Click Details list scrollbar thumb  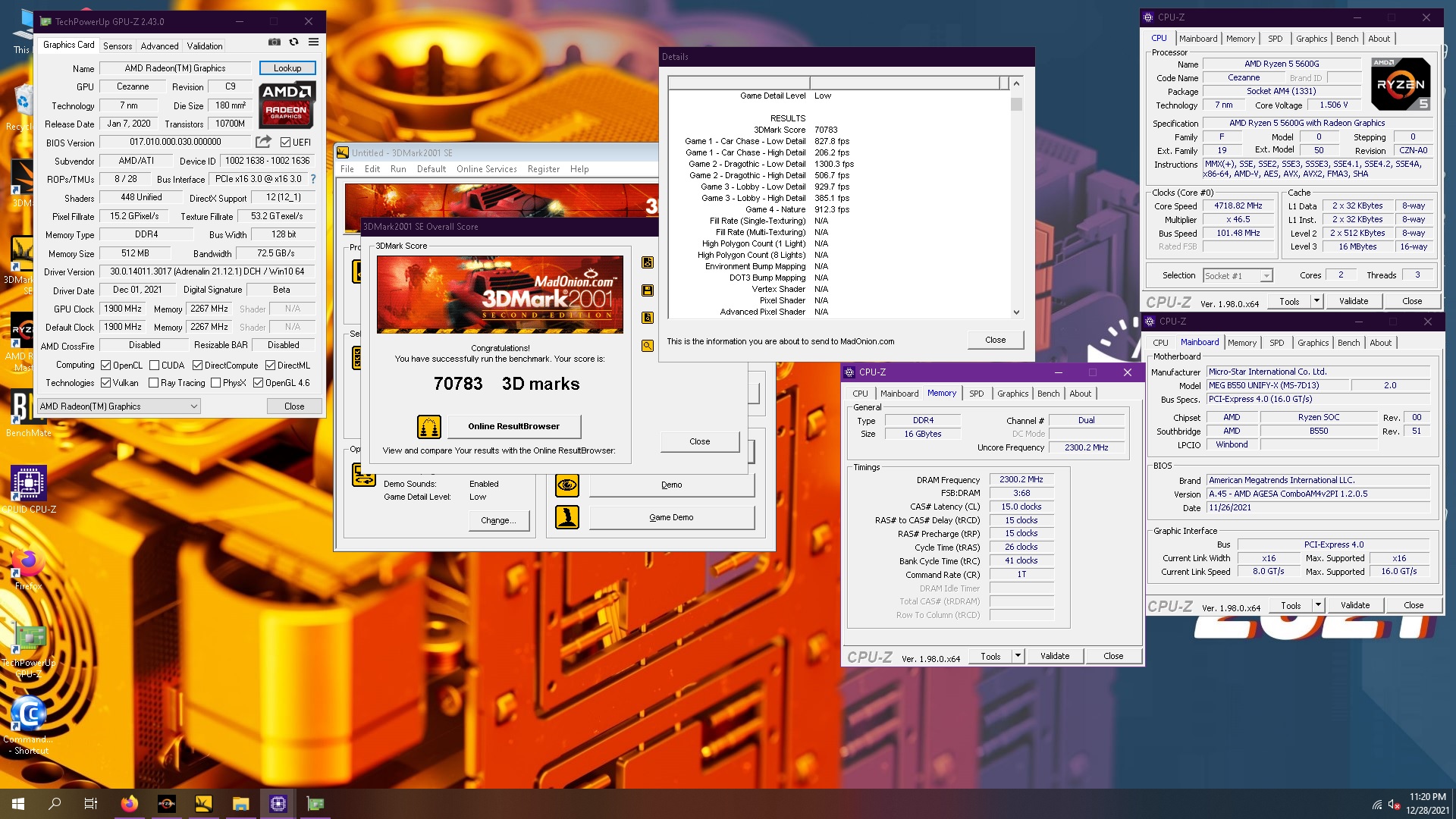1016,104
